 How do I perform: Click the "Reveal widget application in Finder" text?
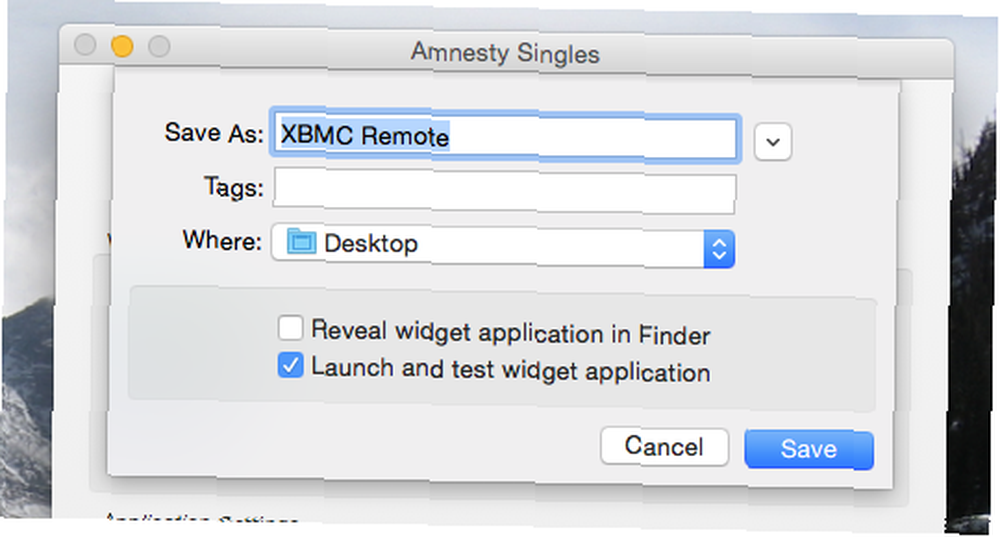click(x=510, y=332)
